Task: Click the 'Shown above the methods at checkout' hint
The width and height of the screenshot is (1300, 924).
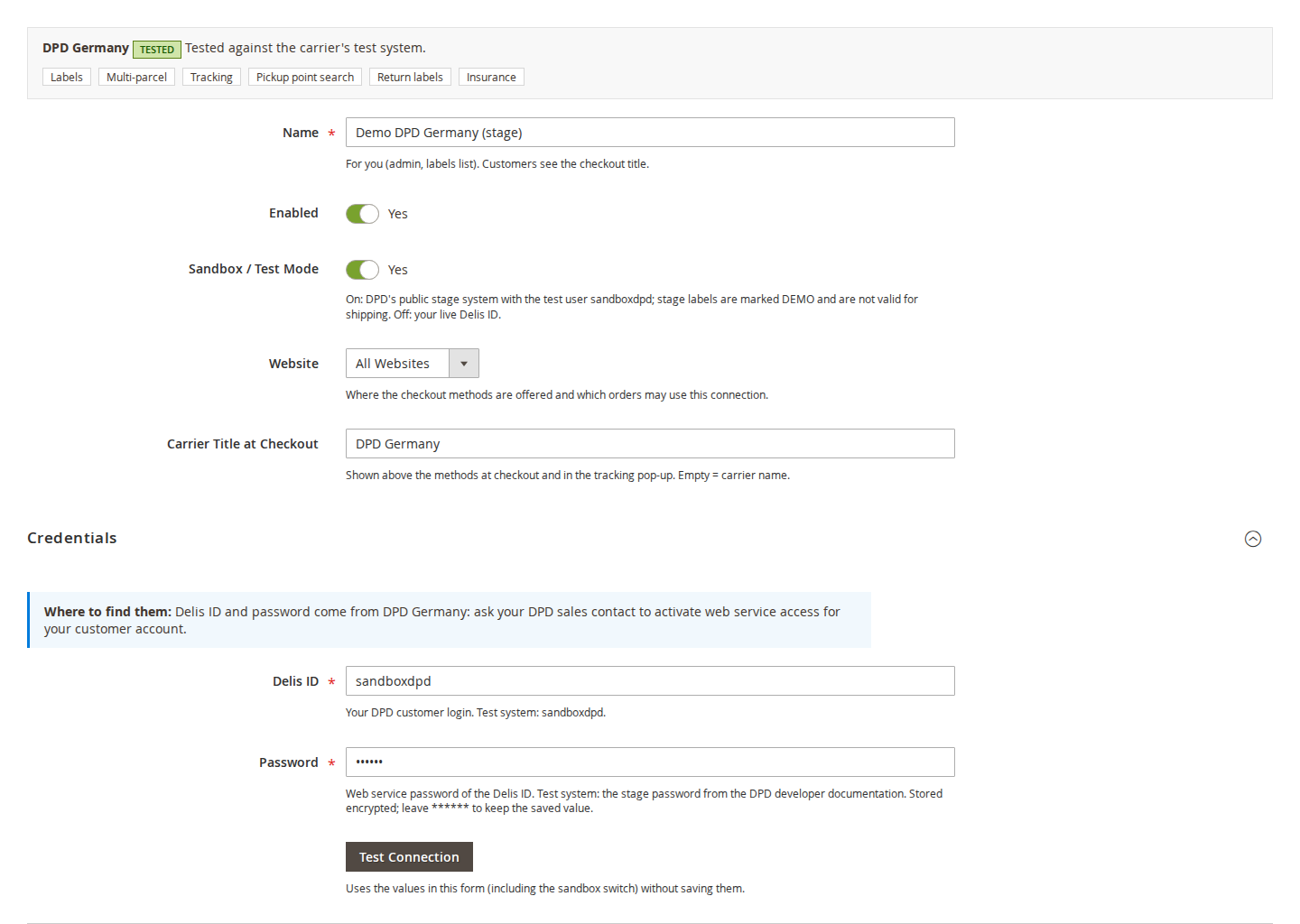Action: point(568,476)
